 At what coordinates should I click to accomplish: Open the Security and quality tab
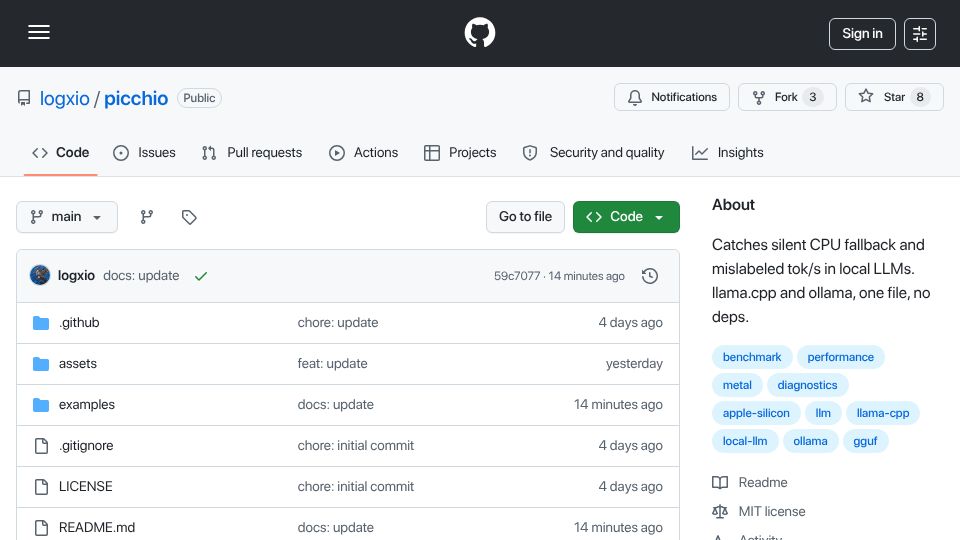pos(593,152)
